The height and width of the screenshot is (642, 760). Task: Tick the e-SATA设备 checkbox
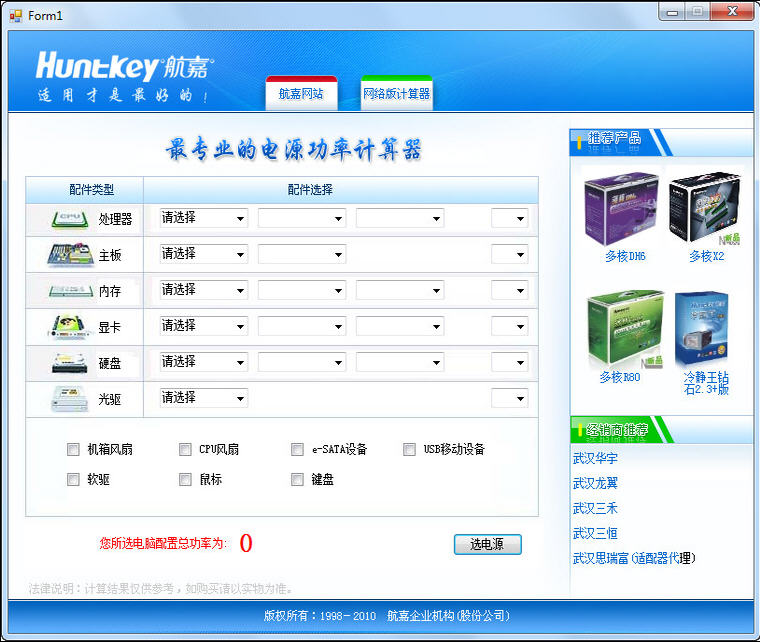tap(297, 450)
